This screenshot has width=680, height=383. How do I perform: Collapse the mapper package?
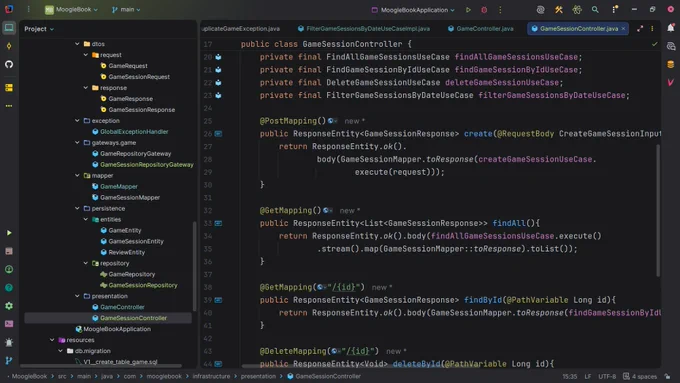point(77,175)
